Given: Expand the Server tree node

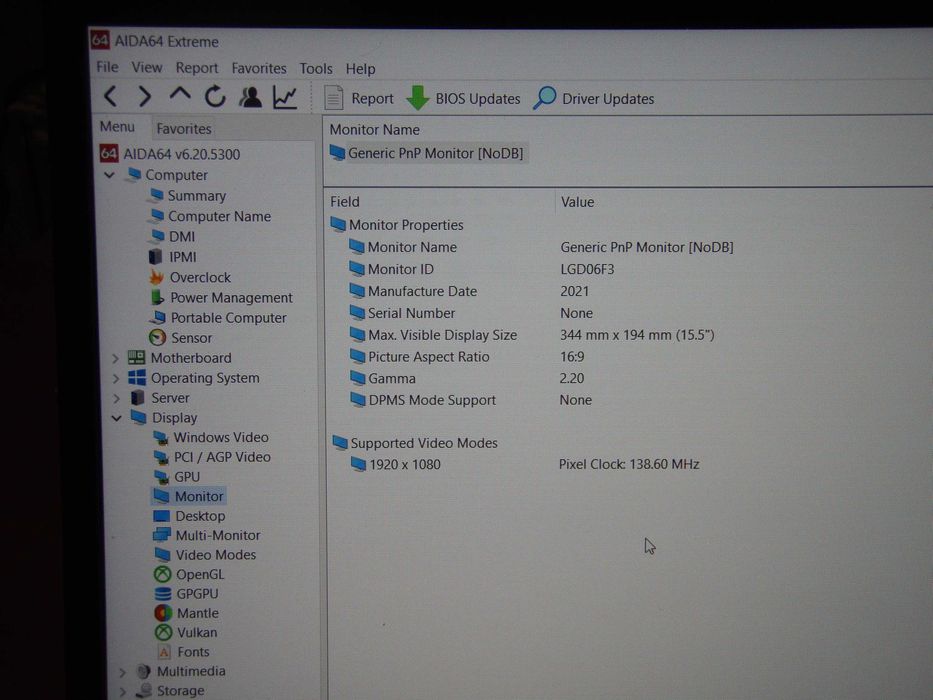Looking at the screenshot, I should pos(117,398).
